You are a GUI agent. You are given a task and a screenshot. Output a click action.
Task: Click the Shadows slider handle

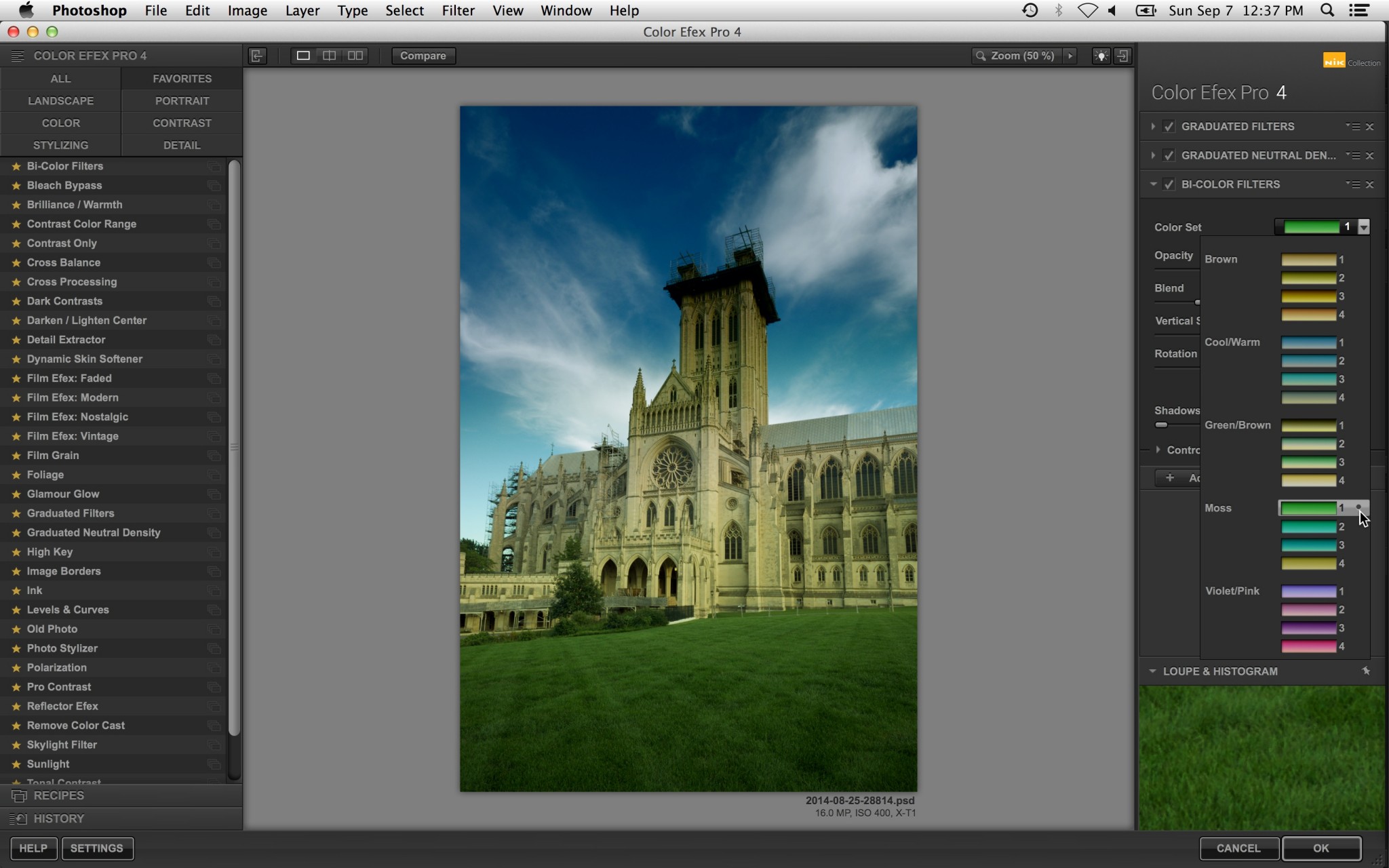(1161, 425)
